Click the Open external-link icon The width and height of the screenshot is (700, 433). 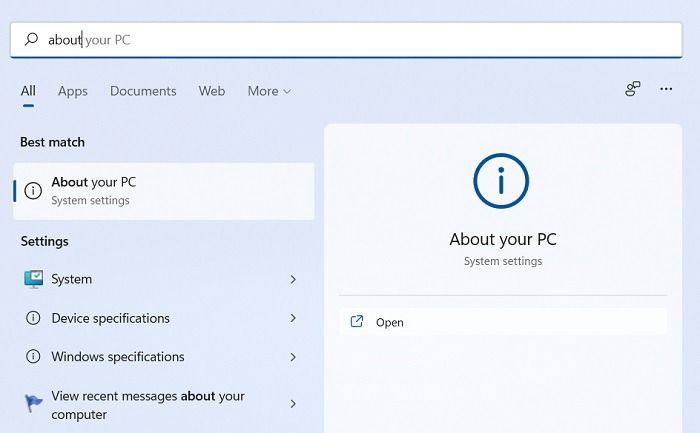pos(357,321)
